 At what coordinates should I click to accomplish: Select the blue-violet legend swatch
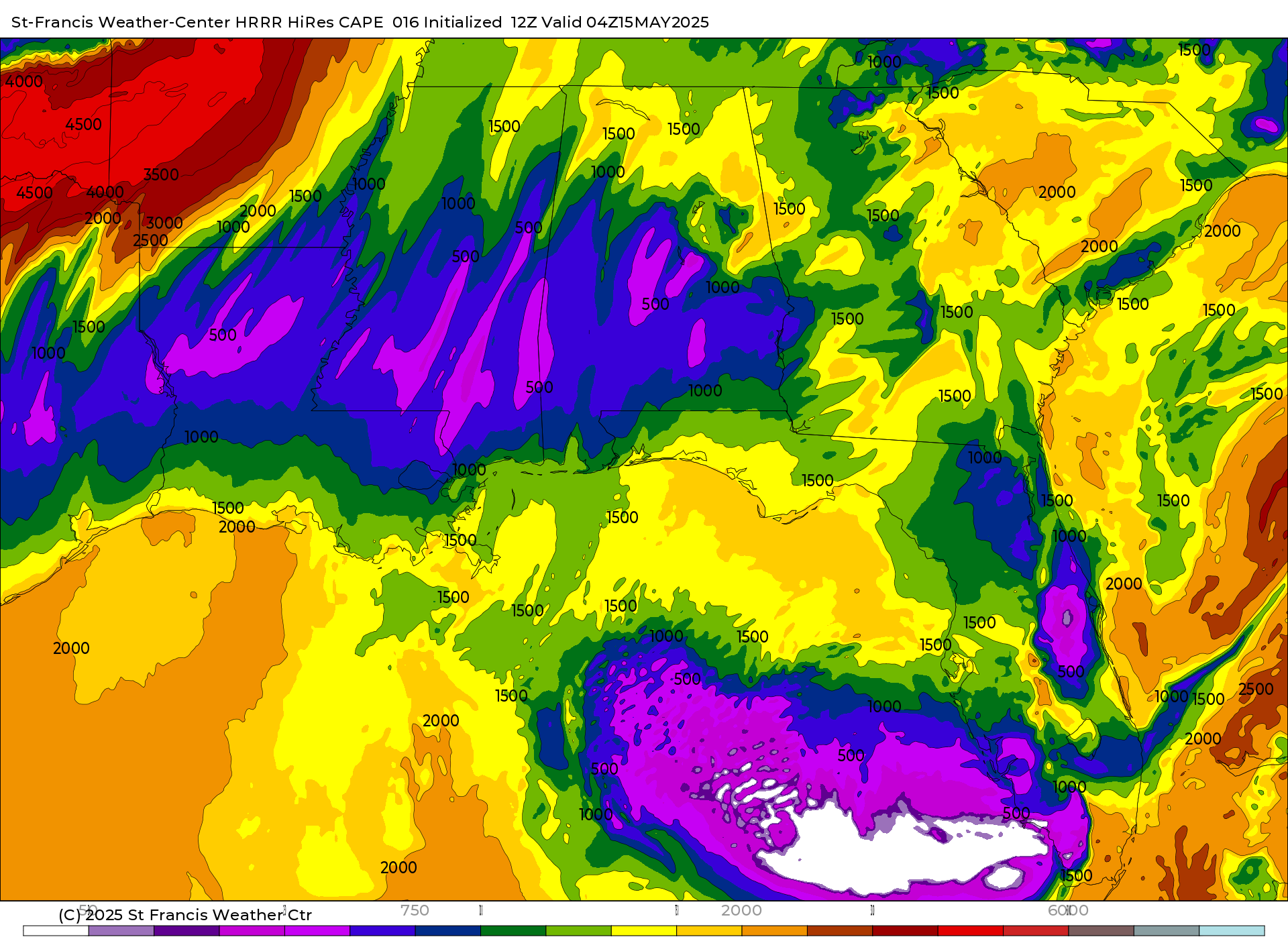click(382, 931)
